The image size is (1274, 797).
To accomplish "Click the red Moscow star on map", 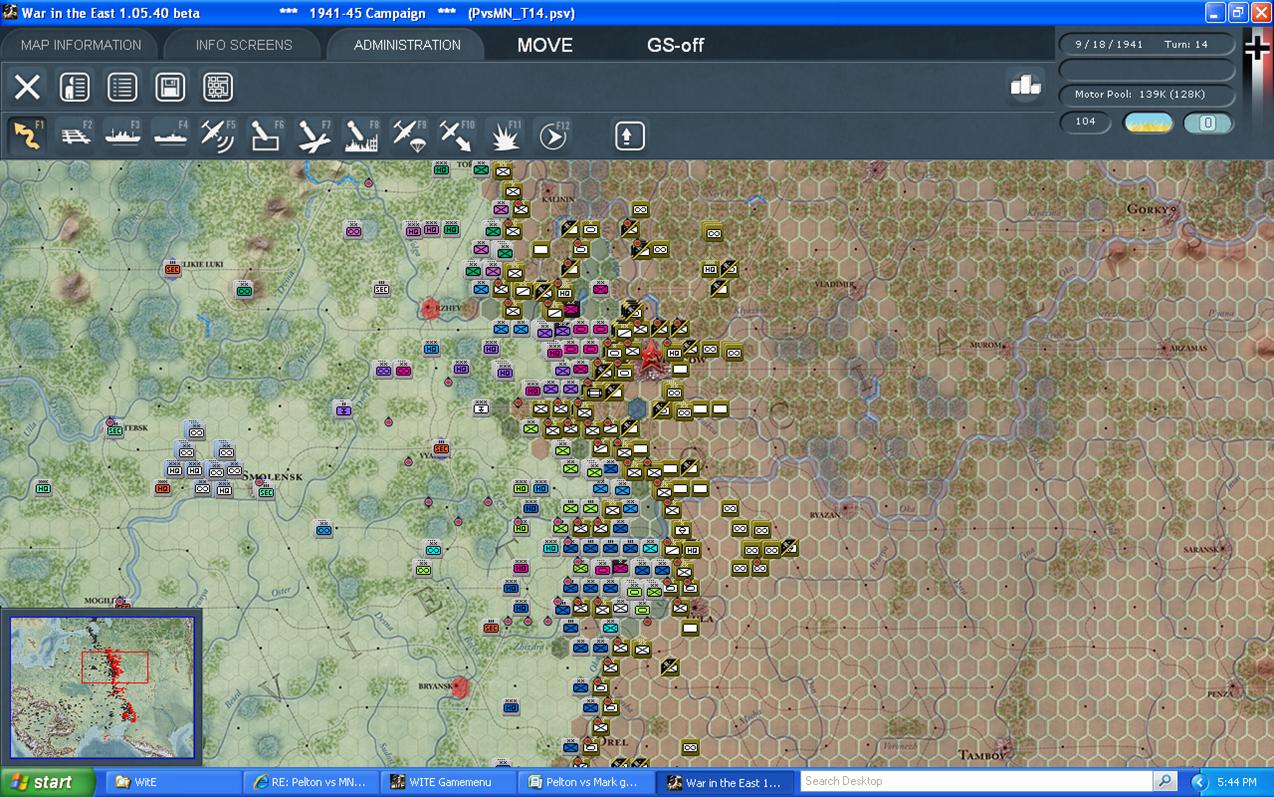I will click(x=653, y=355).
